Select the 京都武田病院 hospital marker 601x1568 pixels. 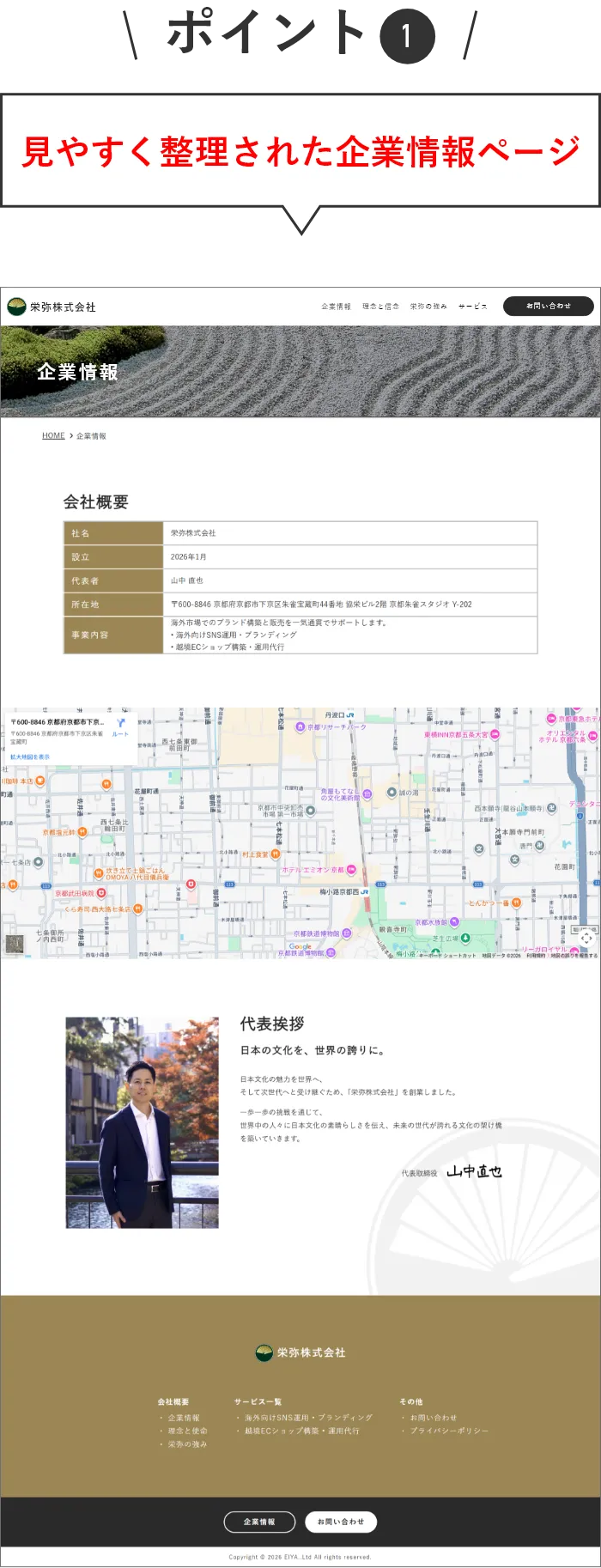point(101,893)
